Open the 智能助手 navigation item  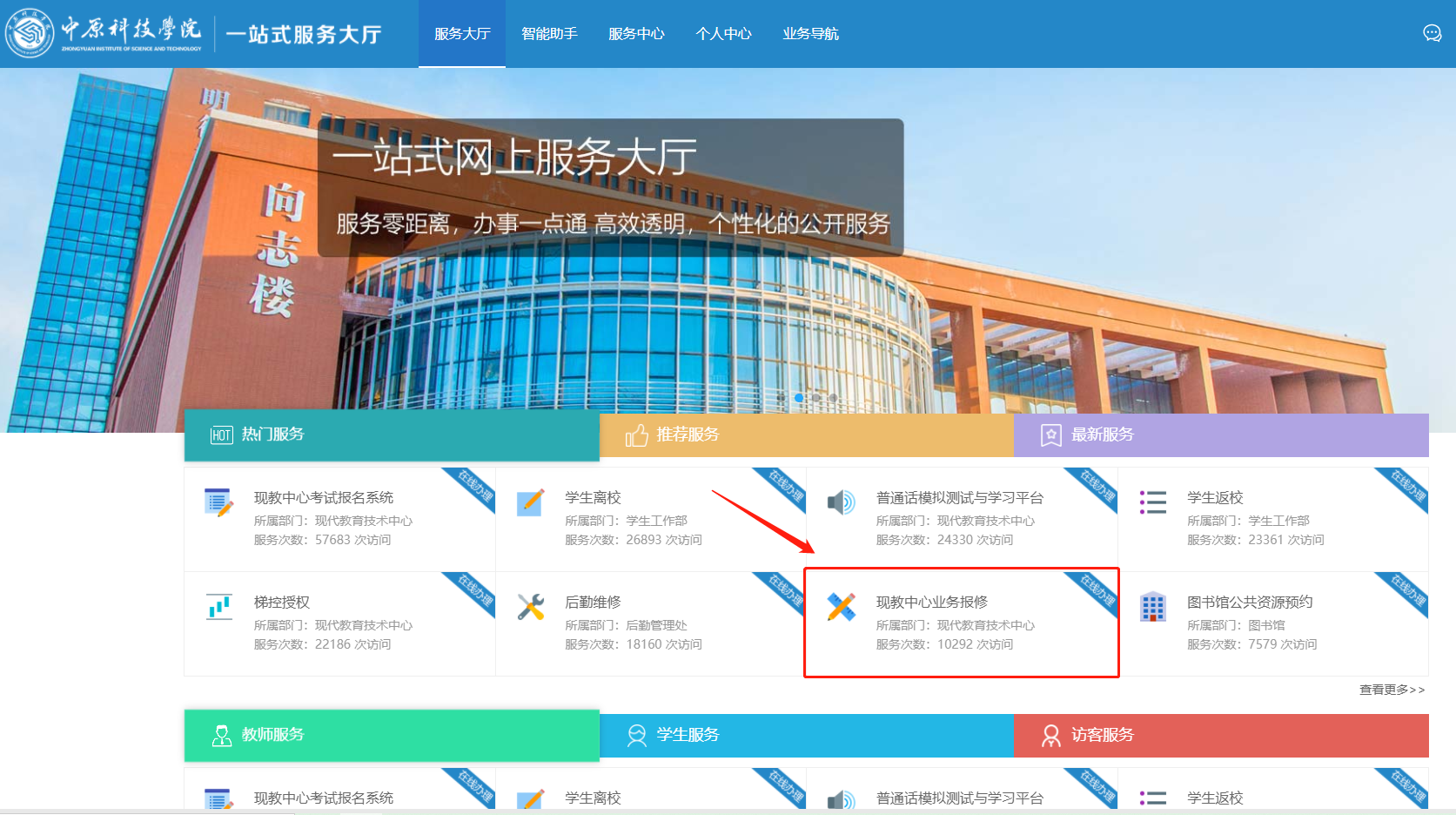(x=549, y=34)
